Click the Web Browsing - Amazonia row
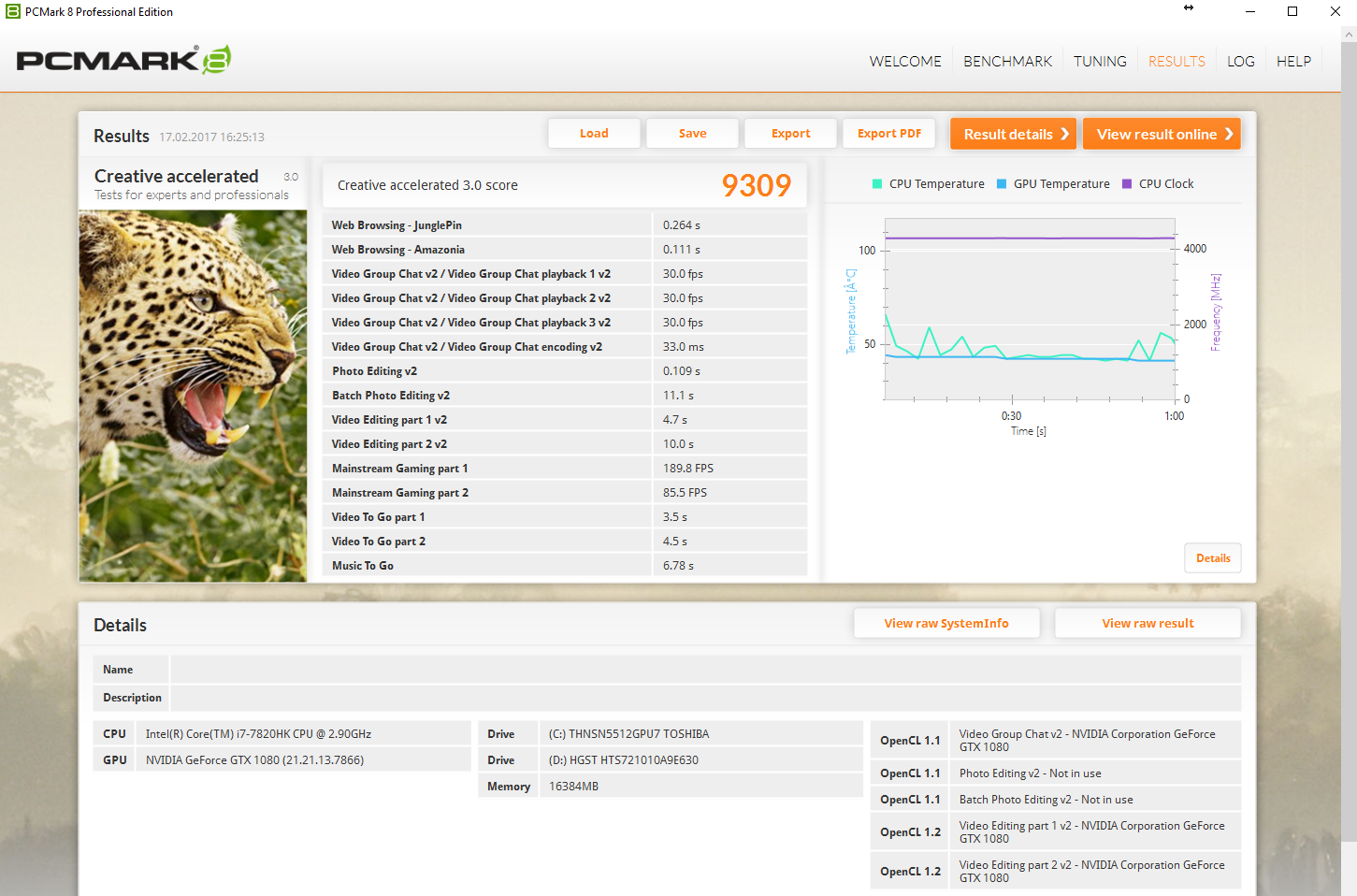Image resolution: width=1357 pixels, height=896 pixels. tap(565, 250)
